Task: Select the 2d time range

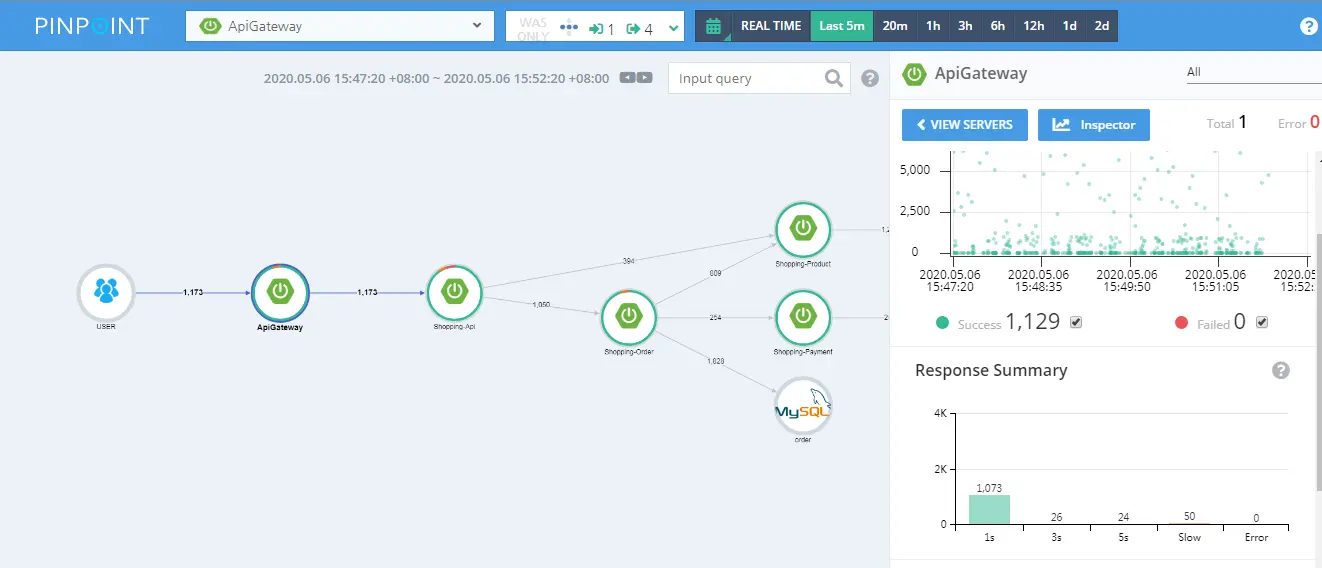Action: 1102,27
